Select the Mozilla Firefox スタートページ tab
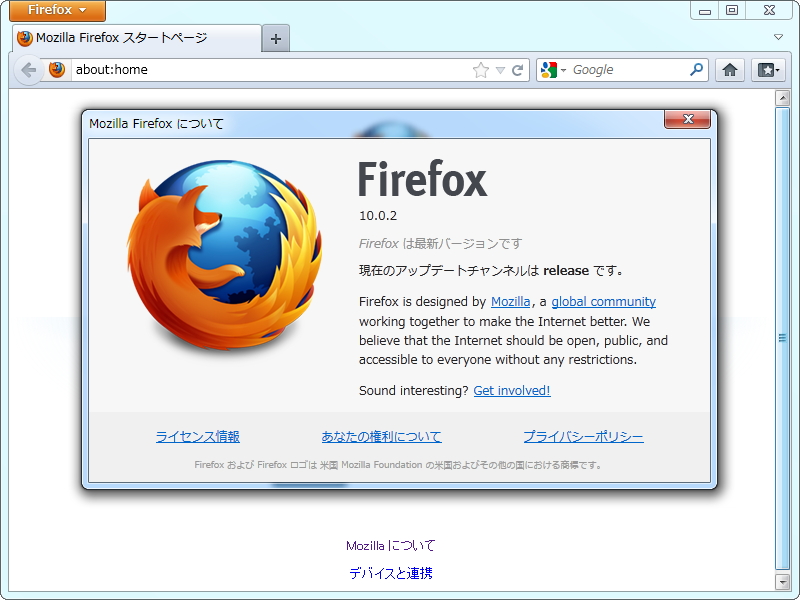Viewport: 800px width, 600px height. click(130, 38)
